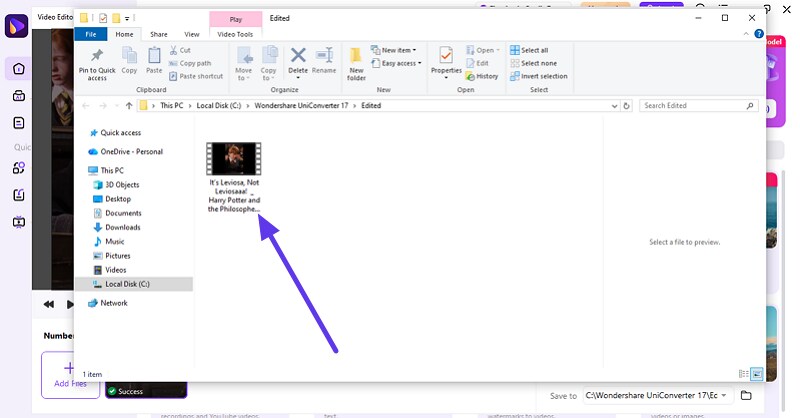Open Properties from ribbon
The height and width of the screenshot is (418, 800).
[446, 63]
